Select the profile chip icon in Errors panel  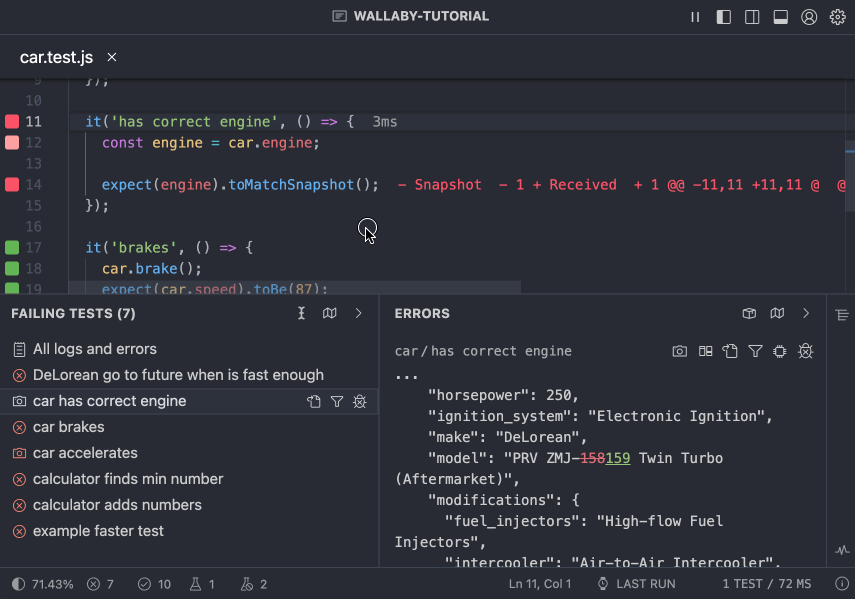click(781, 351)
